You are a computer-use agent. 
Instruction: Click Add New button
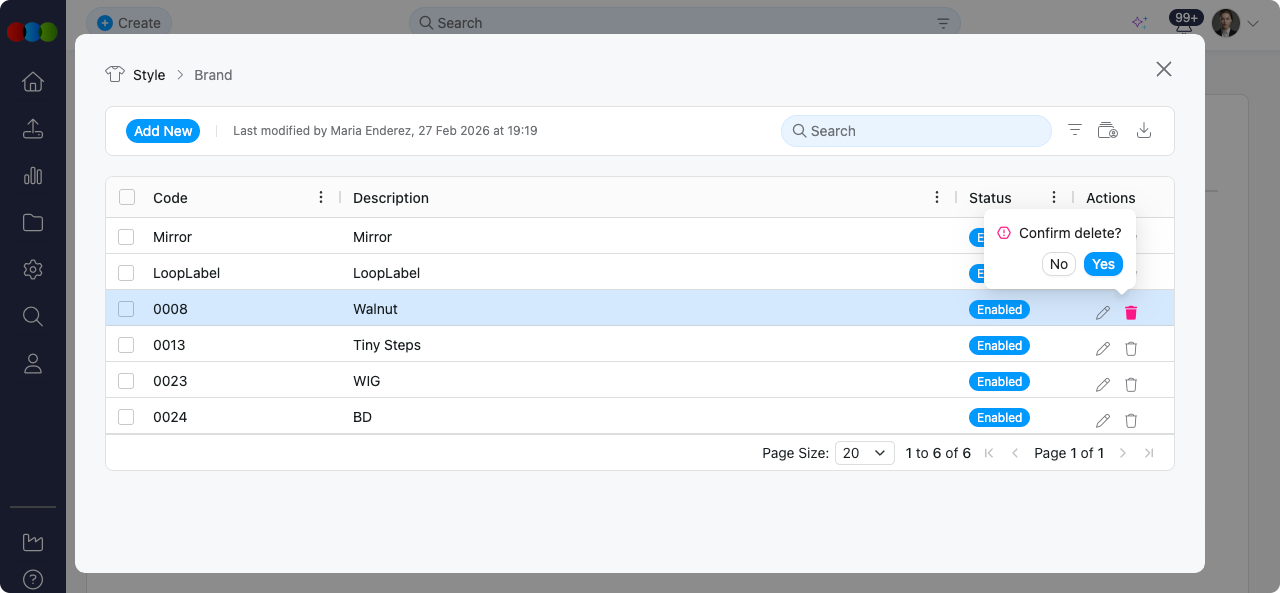click(163, 131)
